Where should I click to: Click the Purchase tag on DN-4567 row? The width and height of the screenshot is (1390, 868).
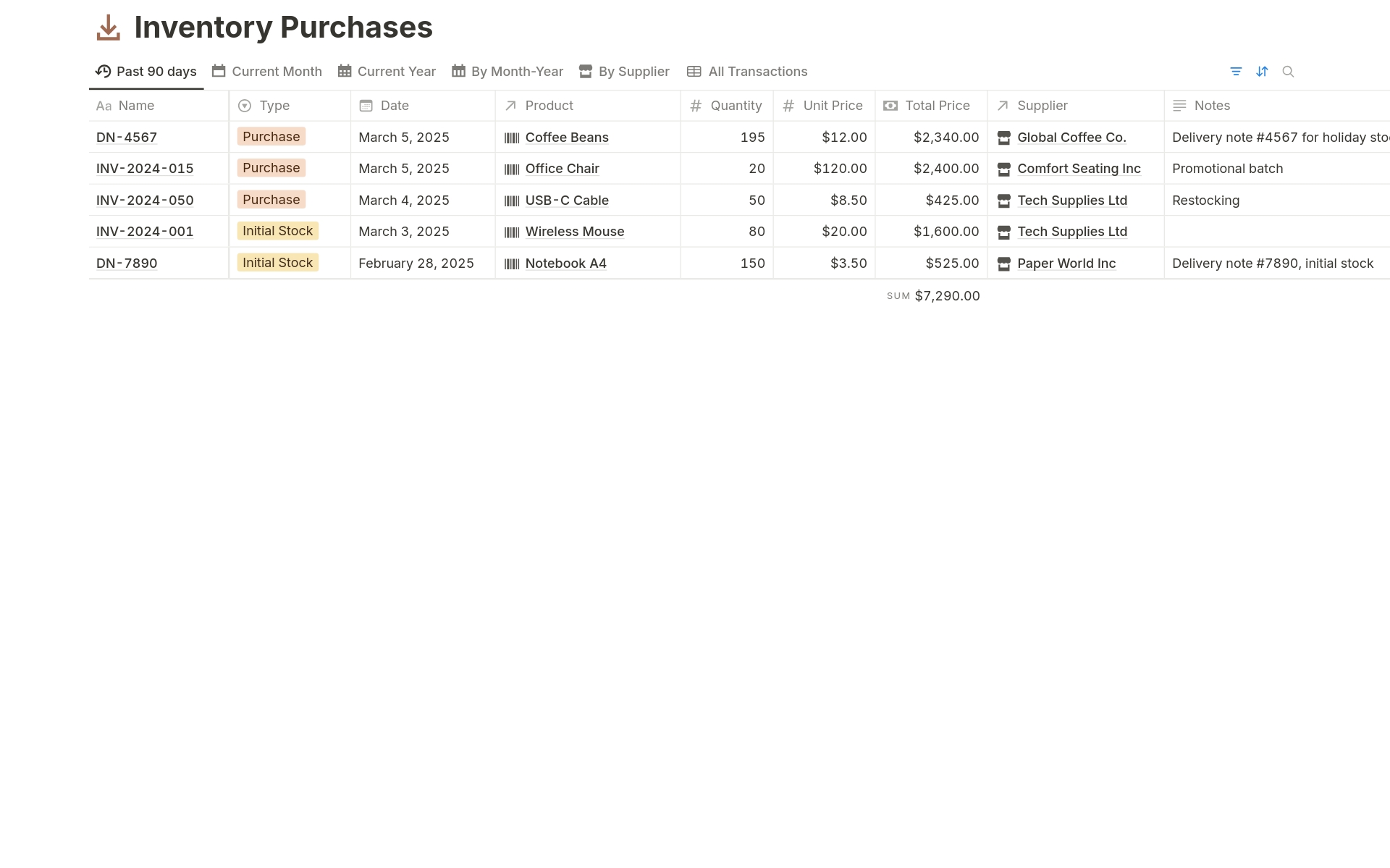click(x=271, y=137)
